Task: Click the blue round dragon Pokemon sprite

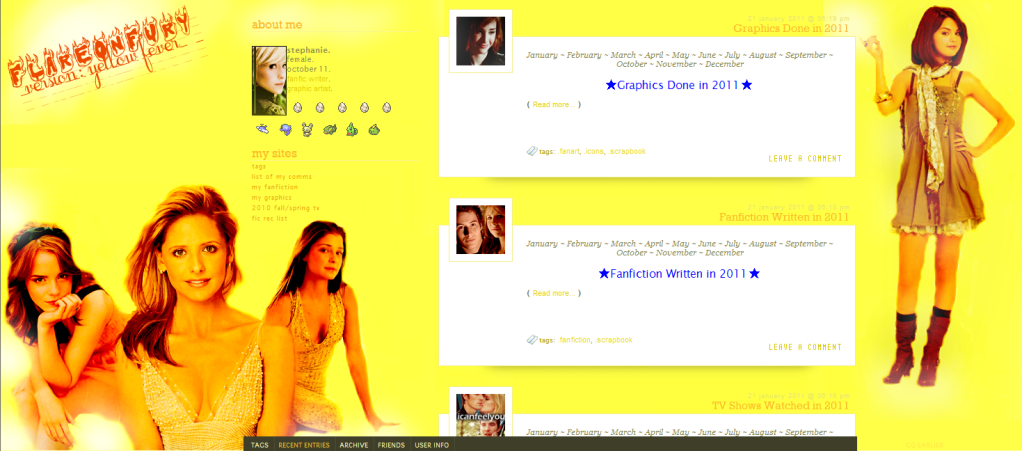Action: 285,130
